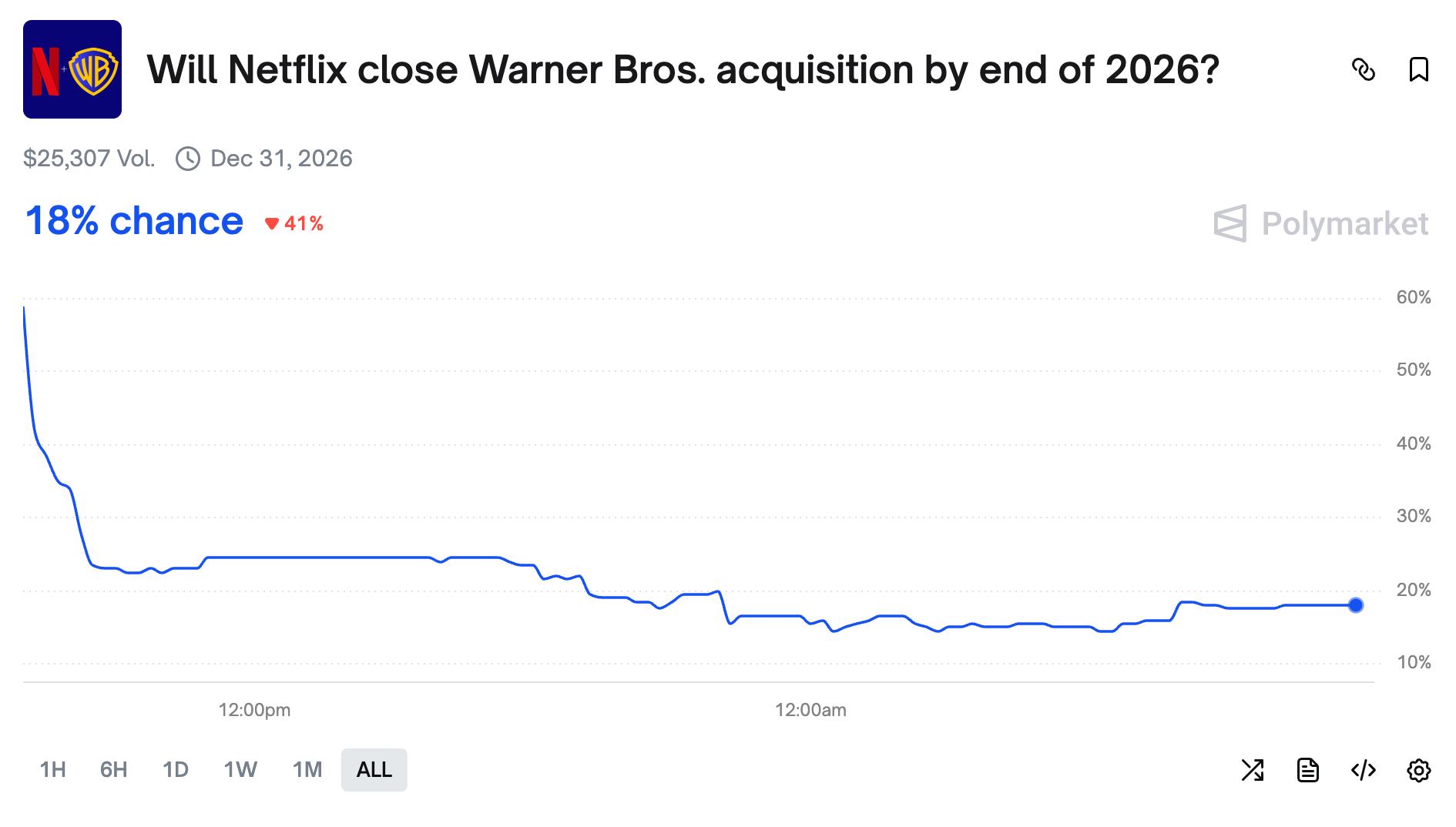Image resolution: width=1456 pixels, height=827 pixels.
Task: Click the 60% gridline label on the axis
Action: coord(1414,296)
